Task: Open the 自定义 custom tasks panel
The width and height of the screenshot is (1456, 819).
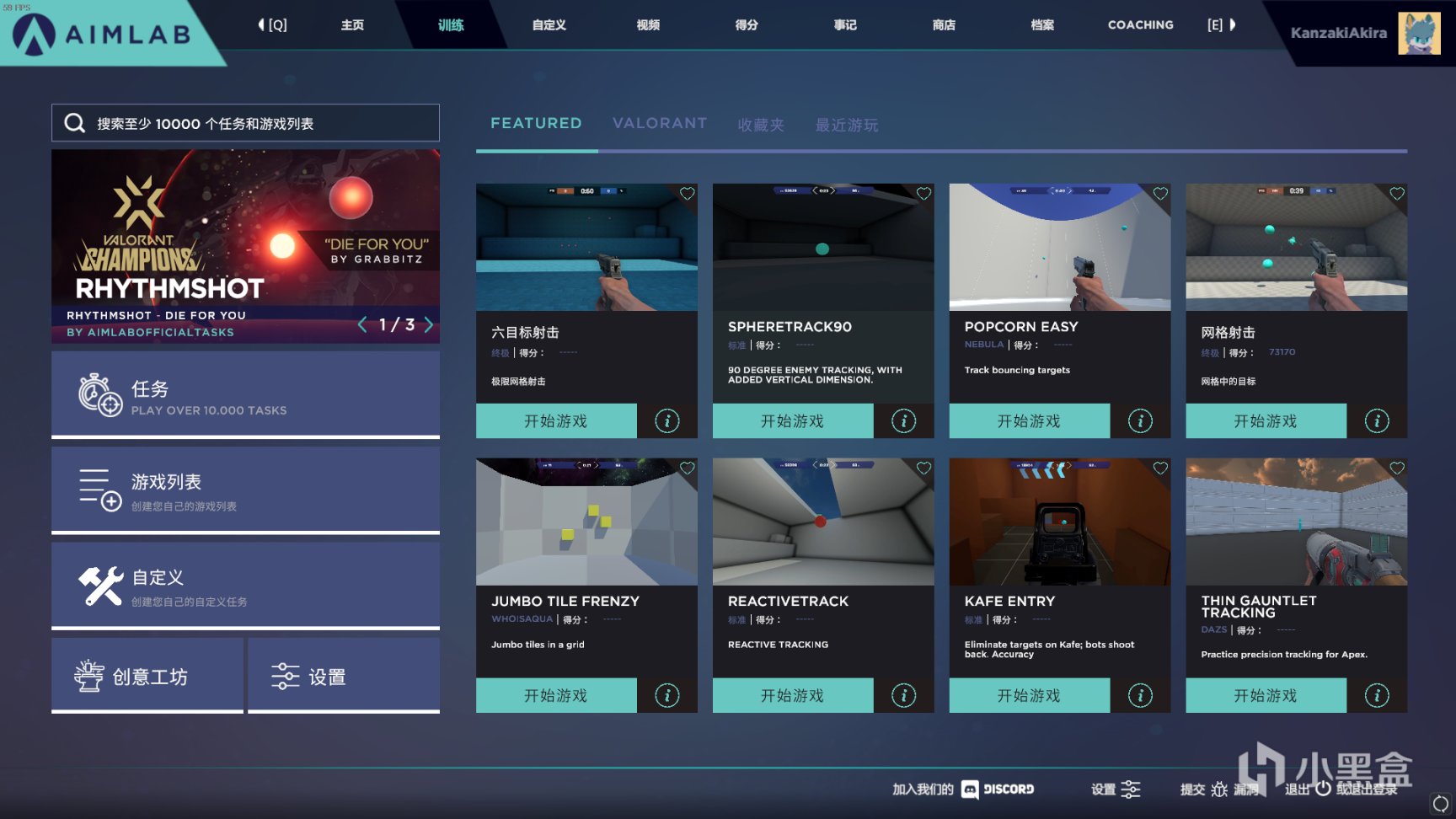Action: (x=245, y=586)
